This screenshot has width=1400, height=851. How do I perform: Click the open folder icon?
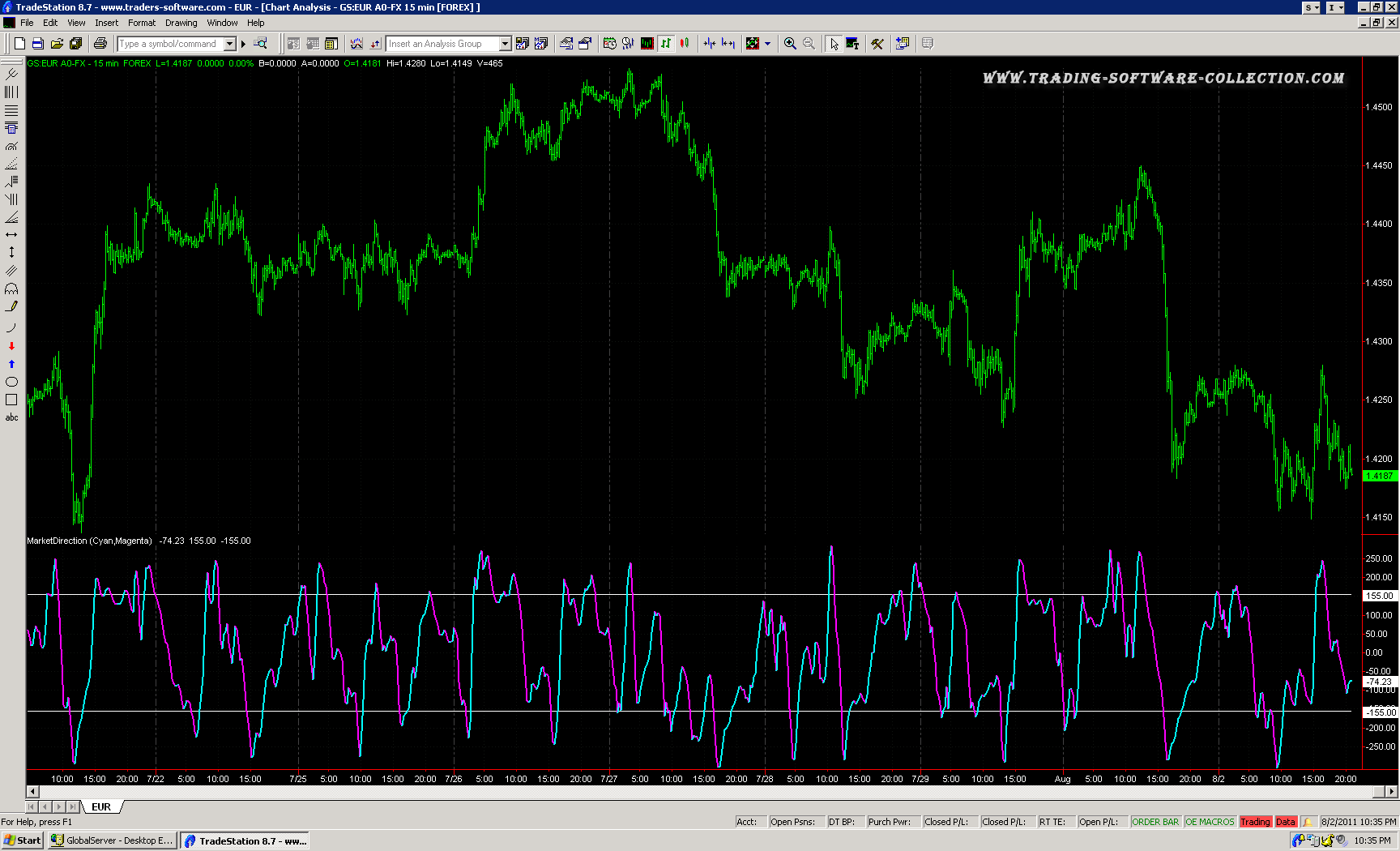[57, 44]
